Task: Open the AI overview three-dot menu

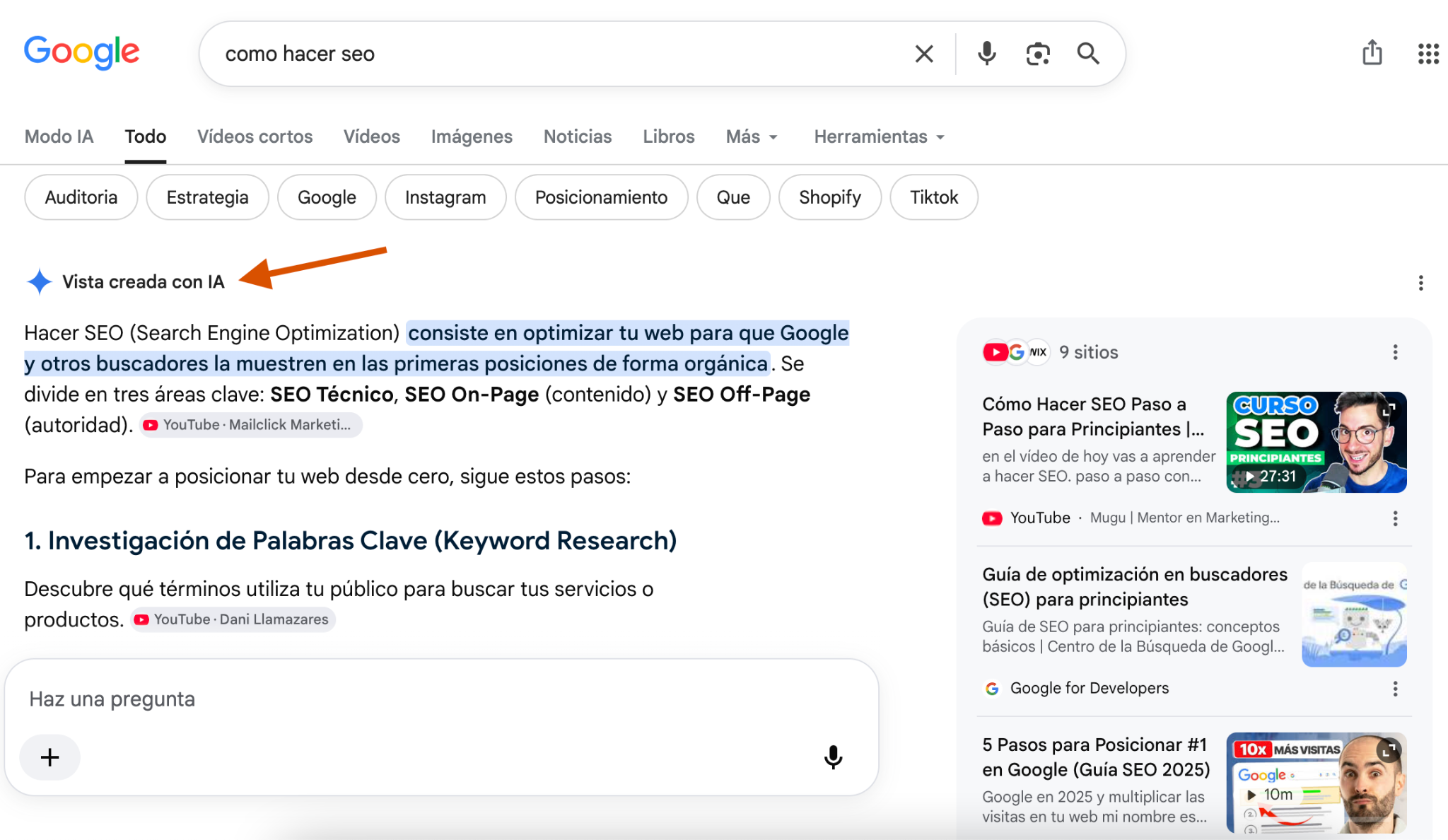Action: [x=1420, y=284]
